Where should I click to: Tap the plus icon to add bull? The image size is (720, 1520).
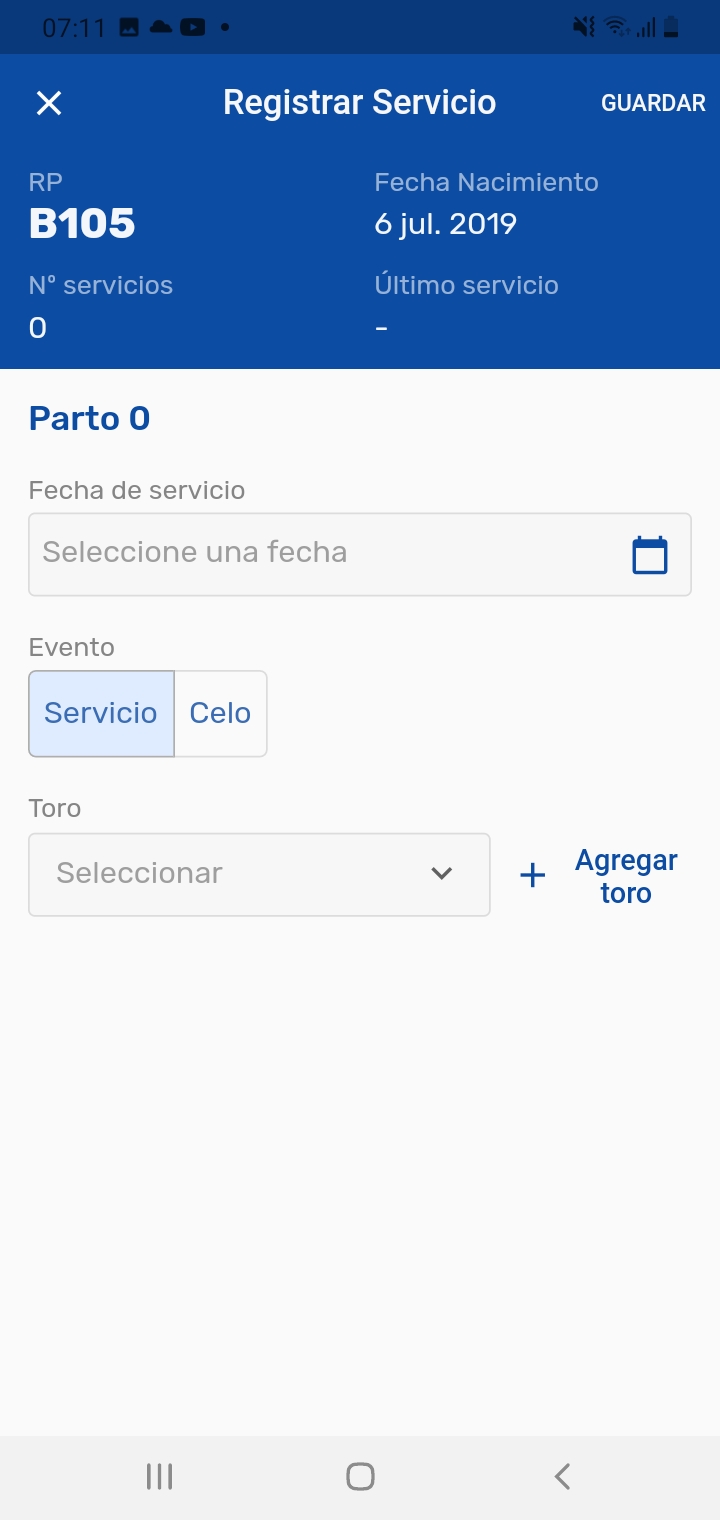coord(533,876)
